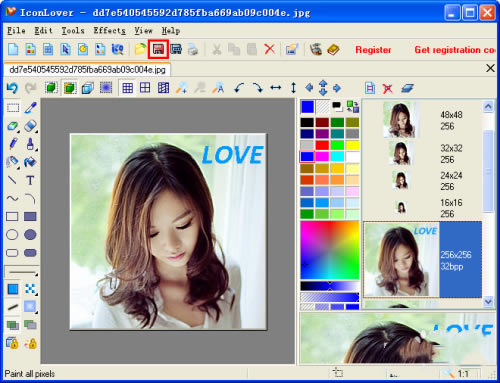Rotate image left with curved arrow
The height and width of the screenshot is (383, 500).
[x=239, y=88]
